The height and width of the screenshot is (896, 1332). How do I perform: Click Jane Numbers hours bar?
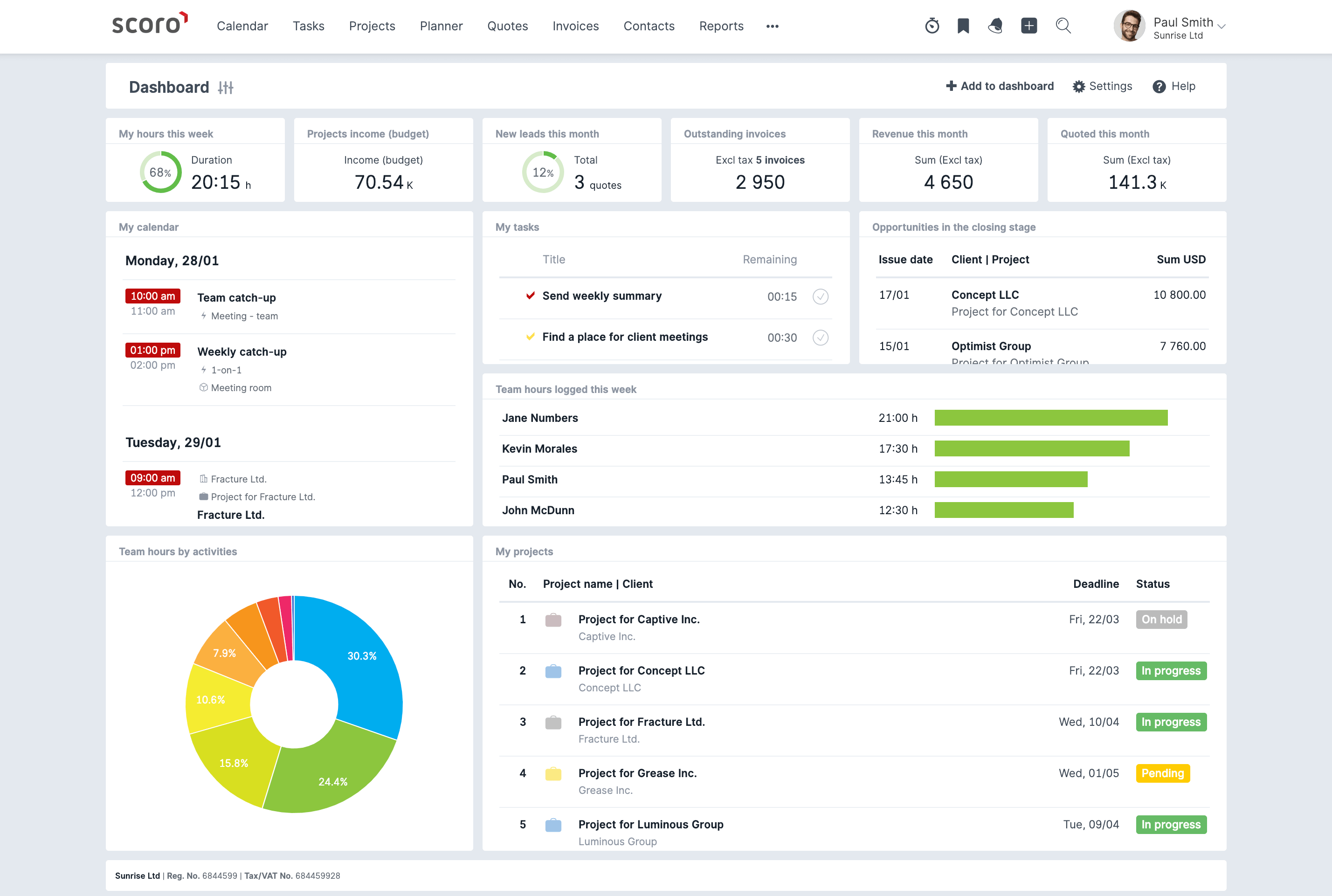pyautogui.click(x=1051, y=418)
